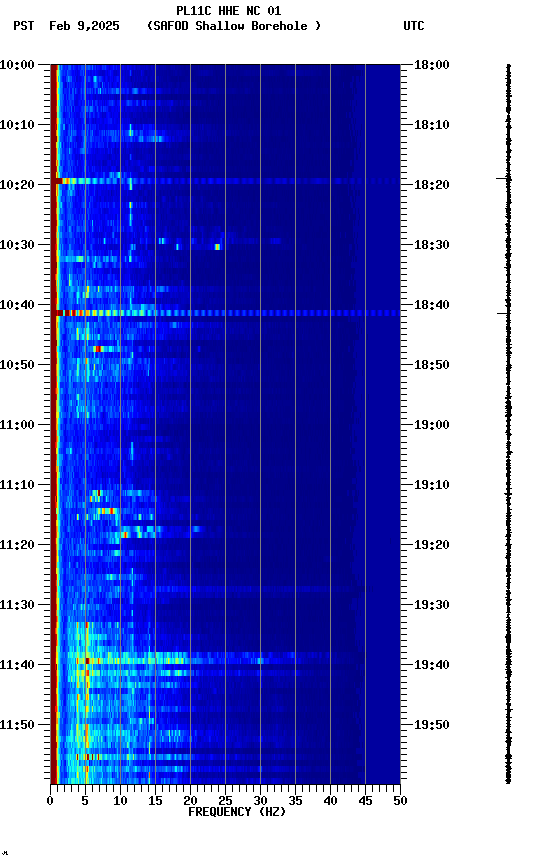552x864 pixels.
Task: Click the 50 Hz frequency tick label
Action: (401, 801)
